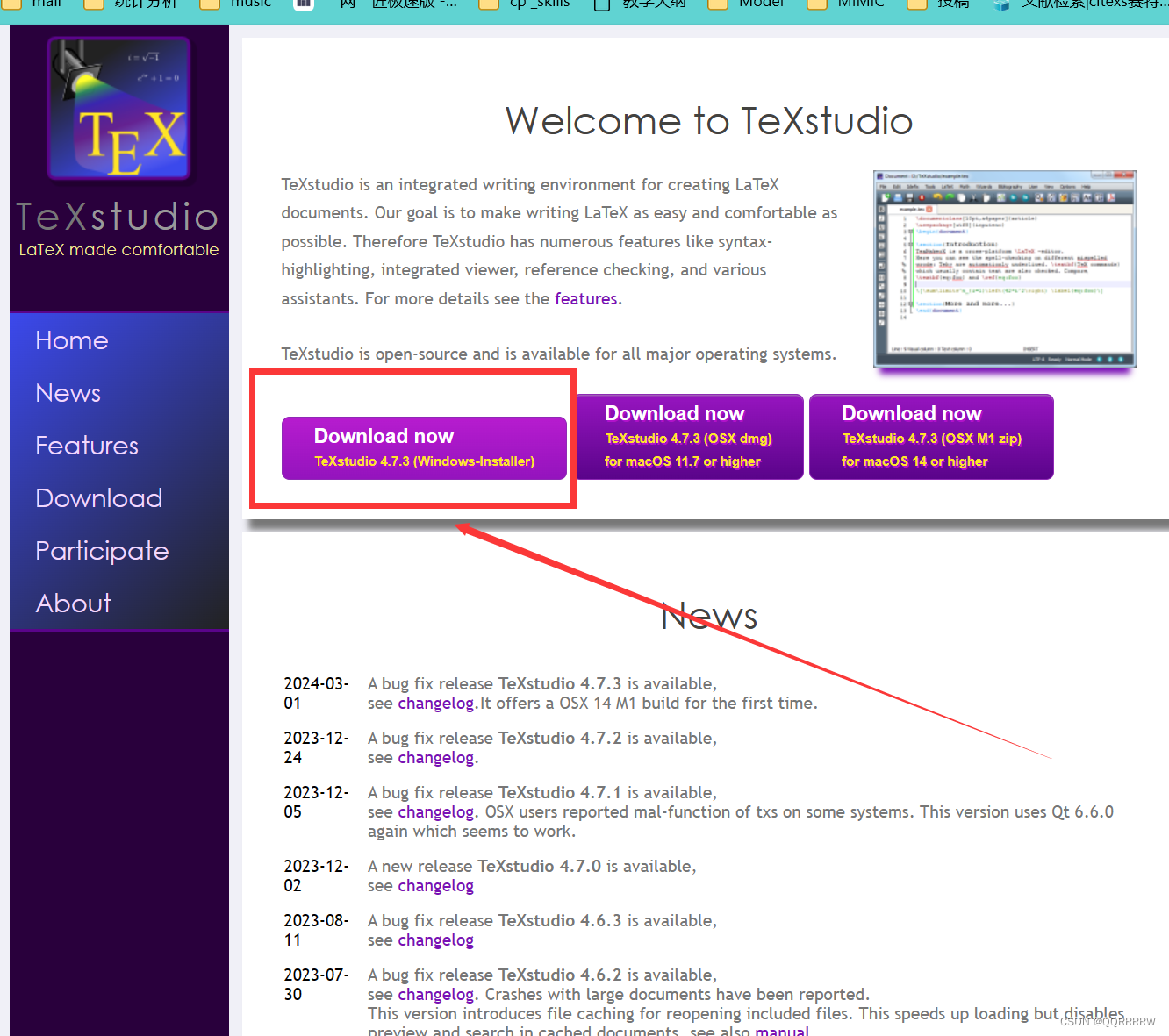Click the 'open-source' availability sentence
This screenshot has width=1169, height=1036.
559,354
